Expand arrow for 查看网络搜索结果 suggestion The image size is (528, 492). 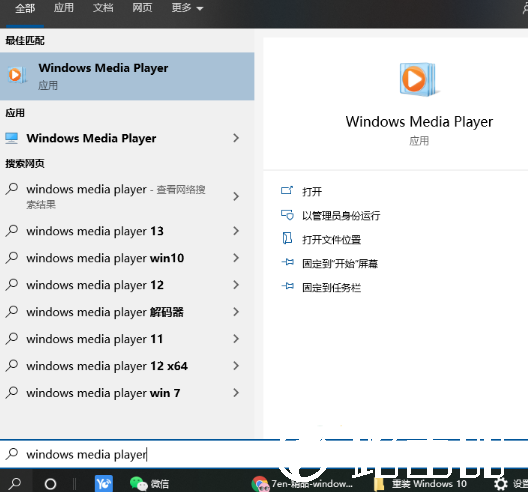pos(236,196)
